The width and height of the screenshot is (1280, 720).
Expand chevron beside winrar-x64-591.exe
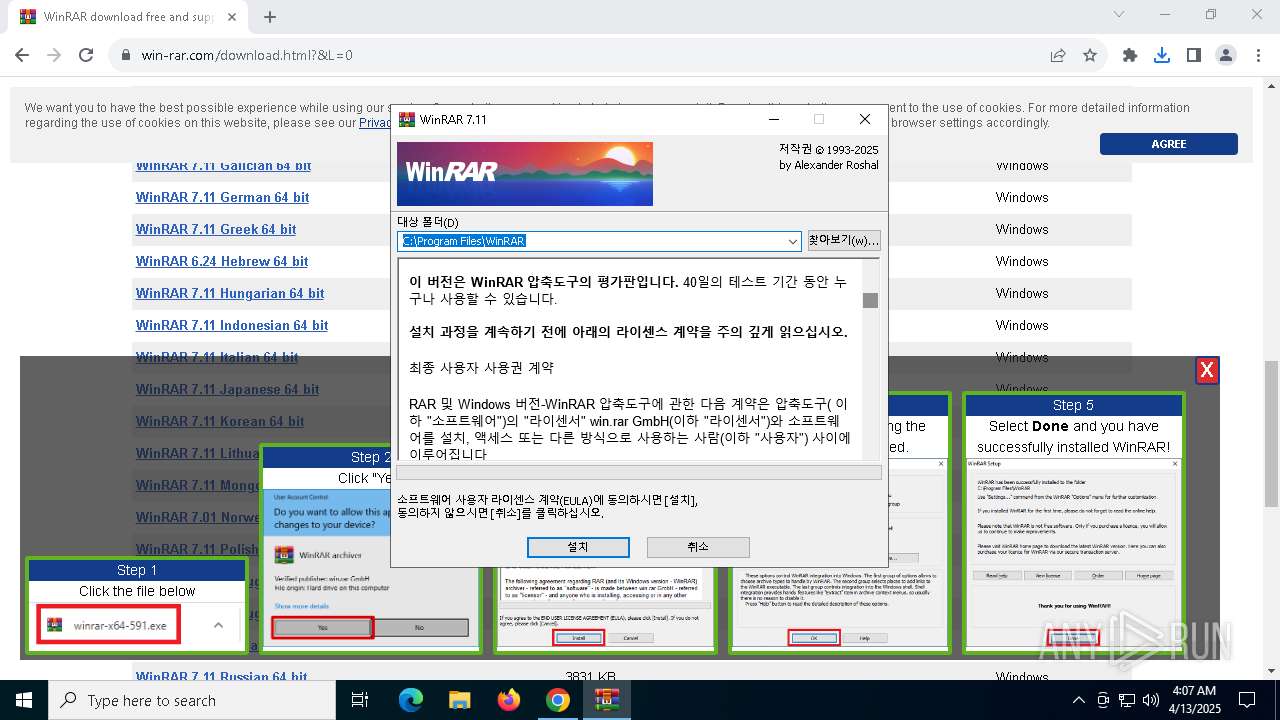pos(218,626)
